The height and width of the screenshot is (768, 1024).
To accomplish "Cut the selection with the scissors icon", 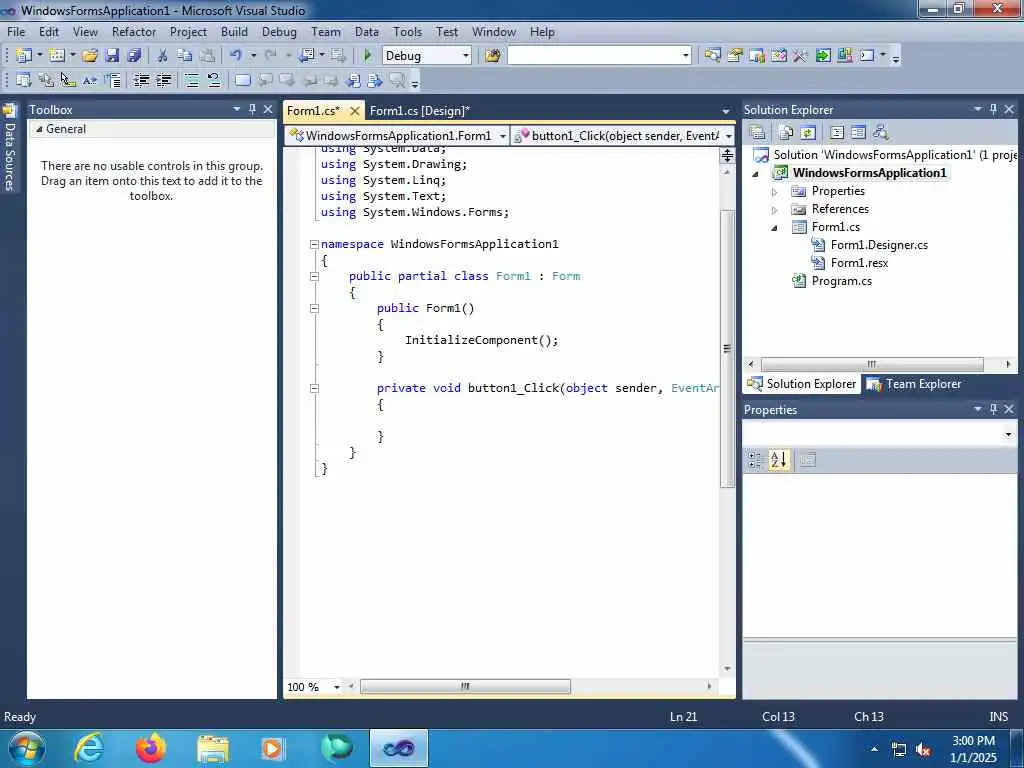I will 163,56.
